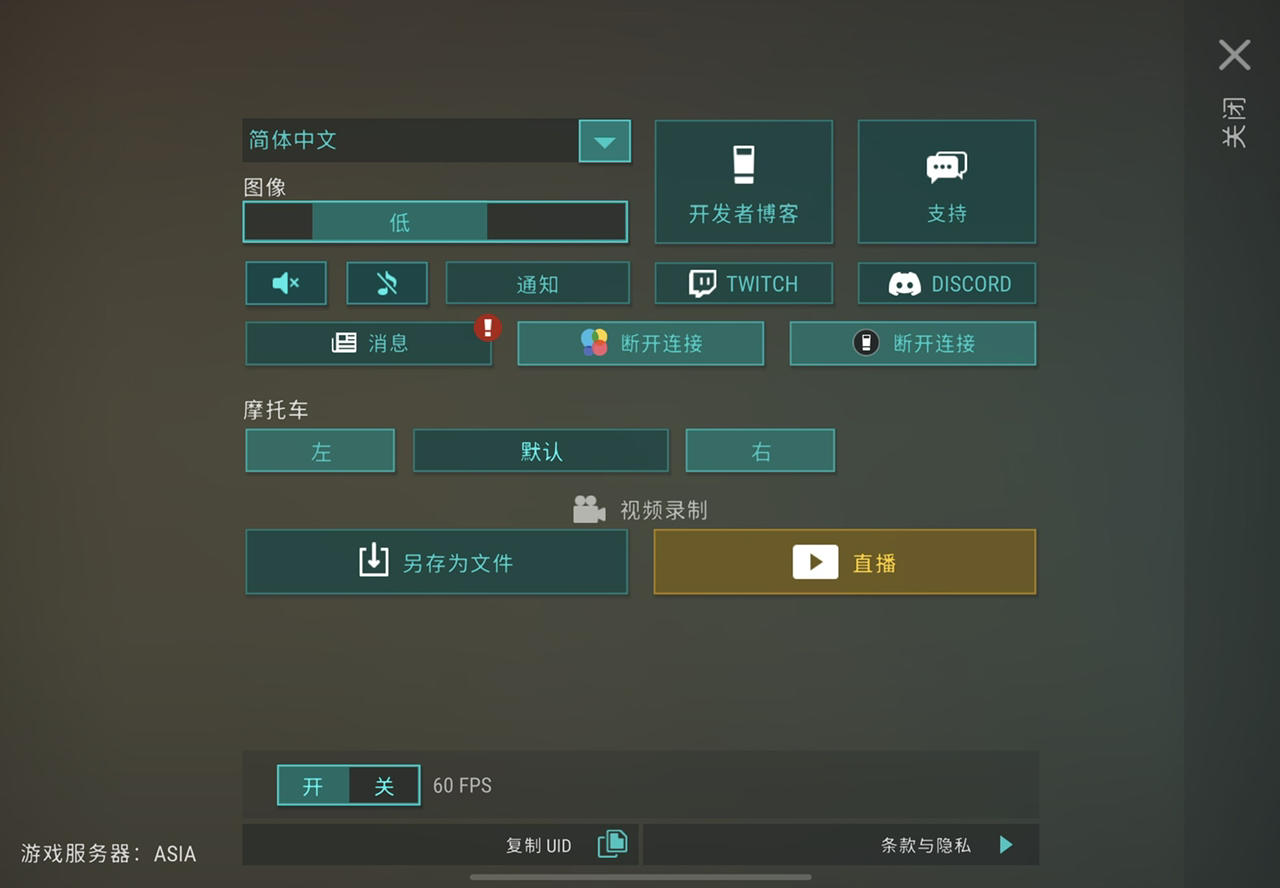Open the Discord server button
This screenshot has width=1280, height=888.
pyautogui.click(x=947, y=283)
